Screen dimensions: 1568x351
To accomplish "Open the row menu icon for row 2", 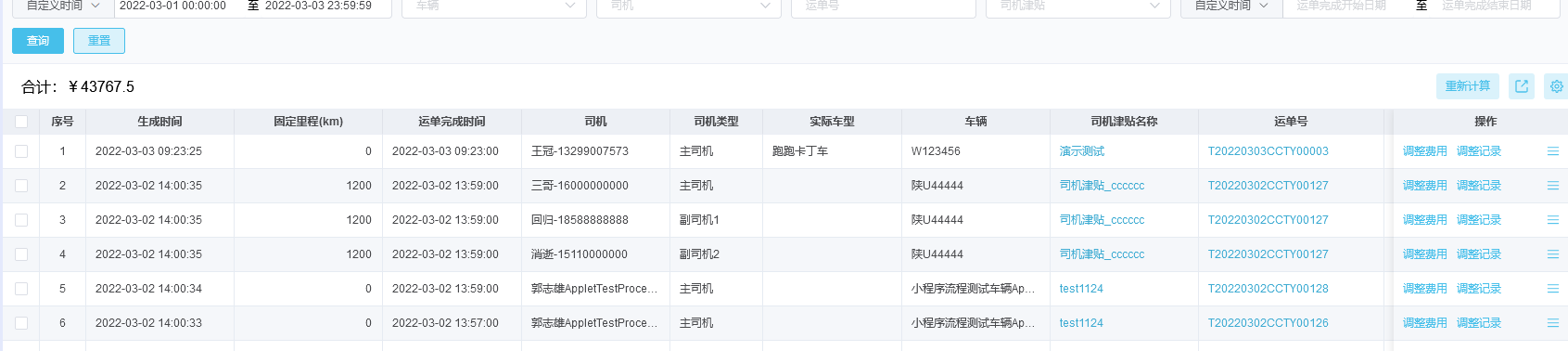I will (x=1553, y=186).
